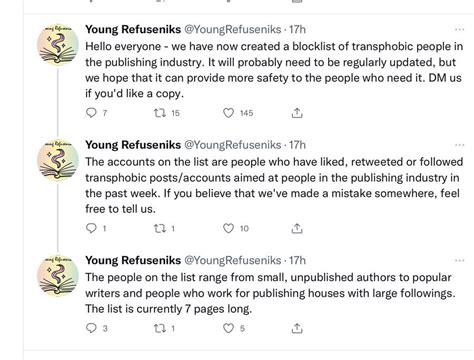Screen dimensions: 474x360
Task: Like the tweet with 145 likes
Action: (x=228, y=113)
